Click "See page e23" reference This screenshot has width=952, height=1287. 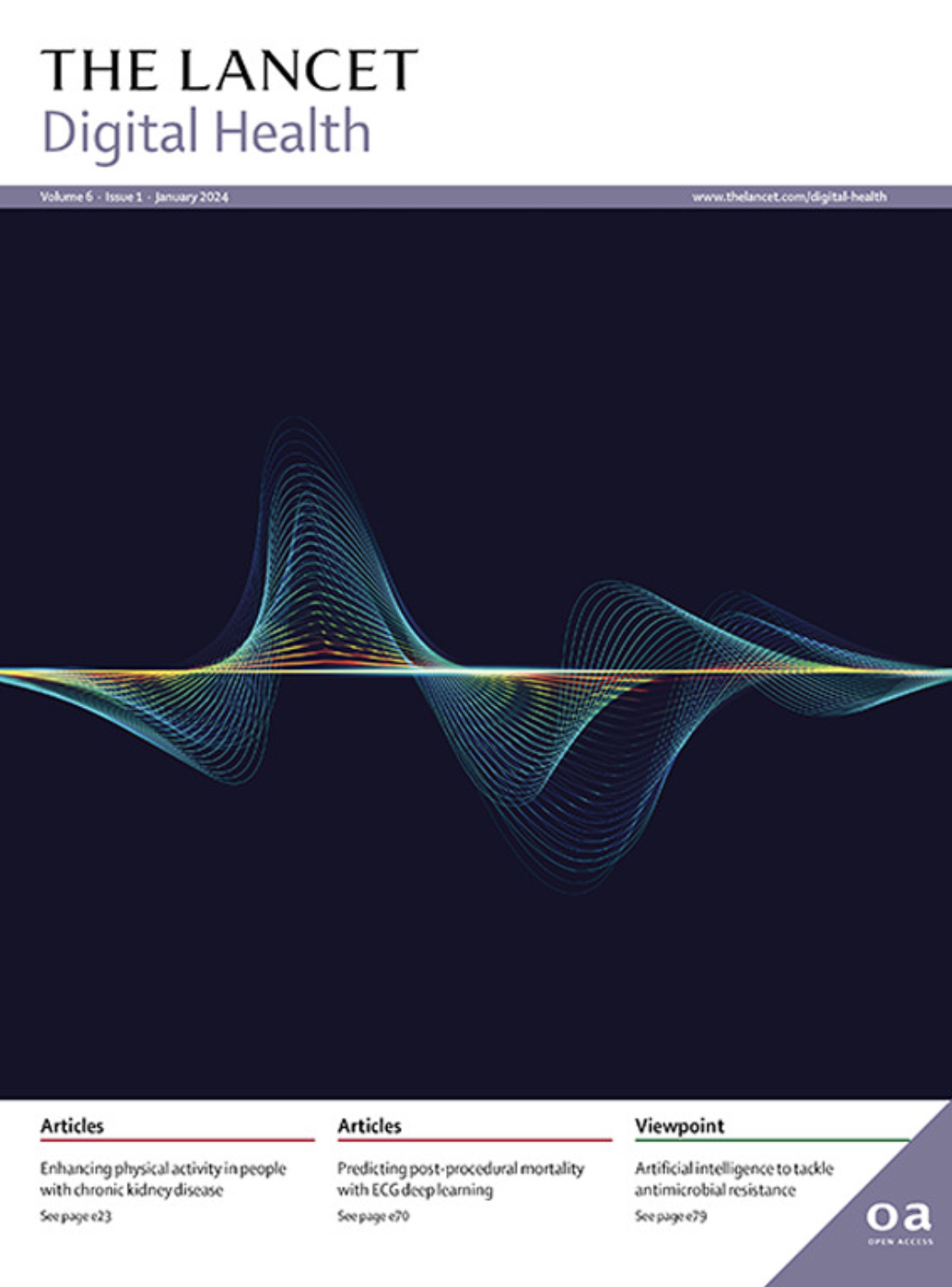click(75, 1216)
